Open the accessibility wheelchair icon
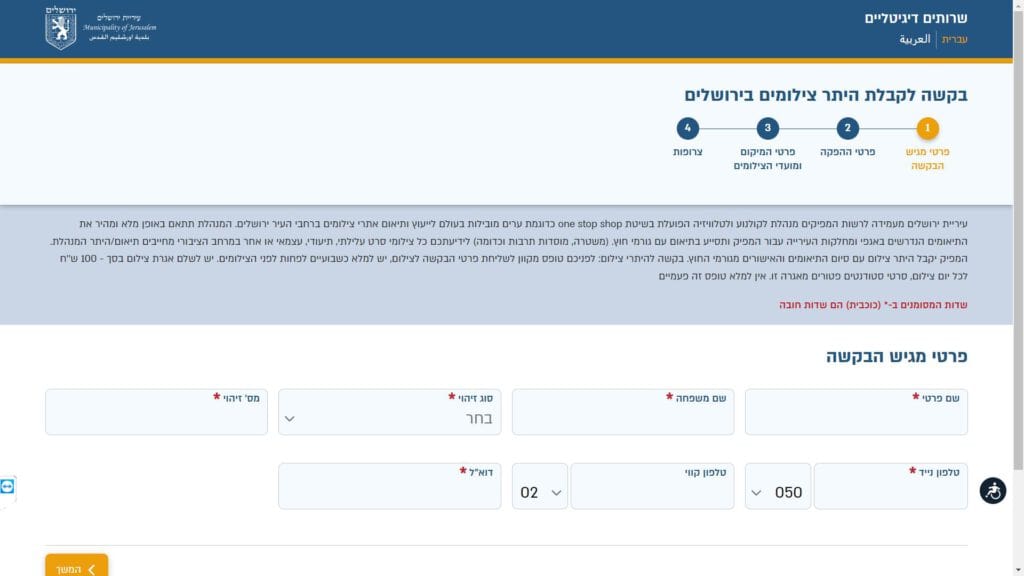The width and height of the screenshot is (1024, 576). click(992, 491)
